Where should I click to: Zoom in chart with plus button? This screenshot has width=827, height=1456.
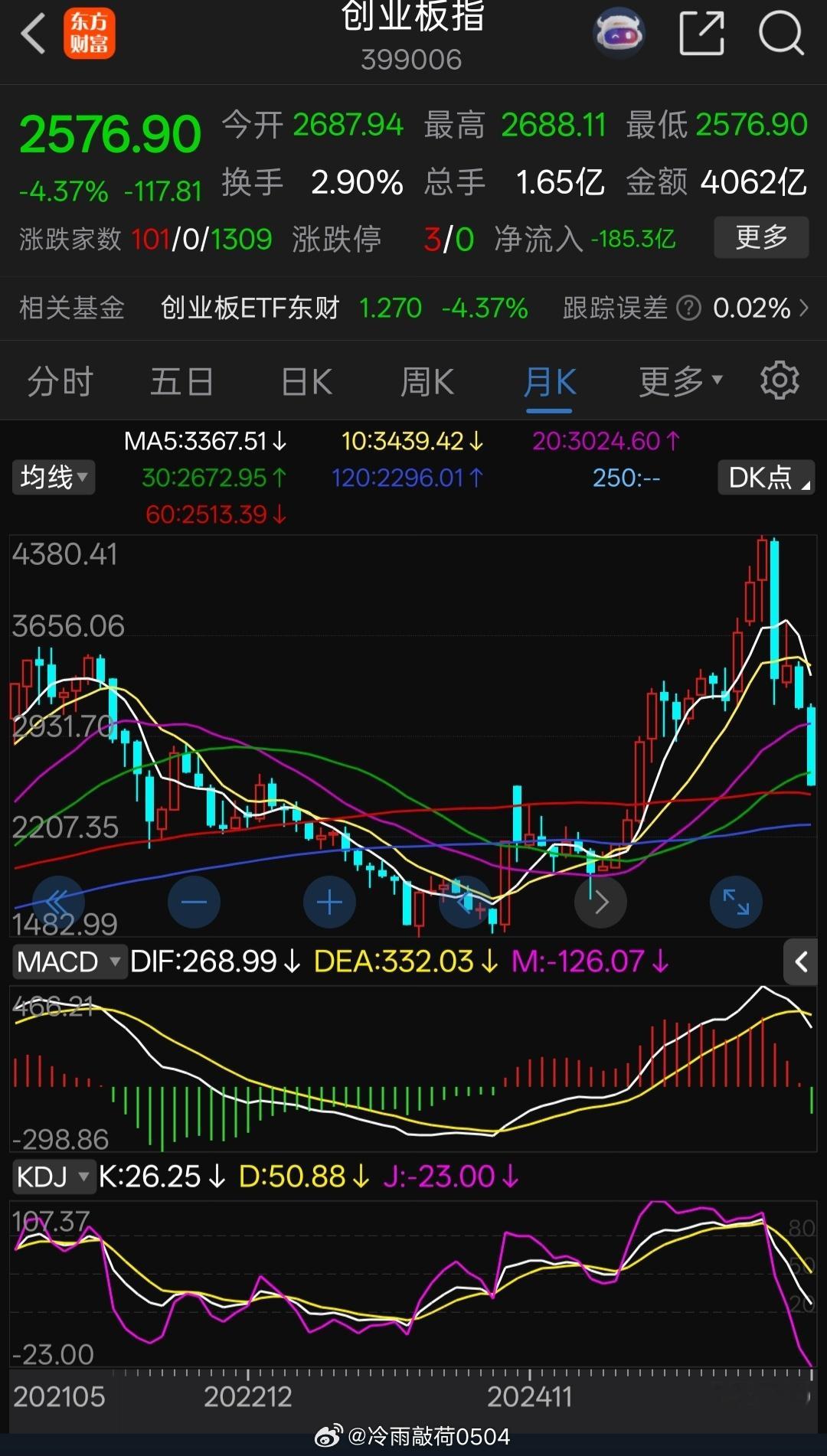[x=329, y=902]
